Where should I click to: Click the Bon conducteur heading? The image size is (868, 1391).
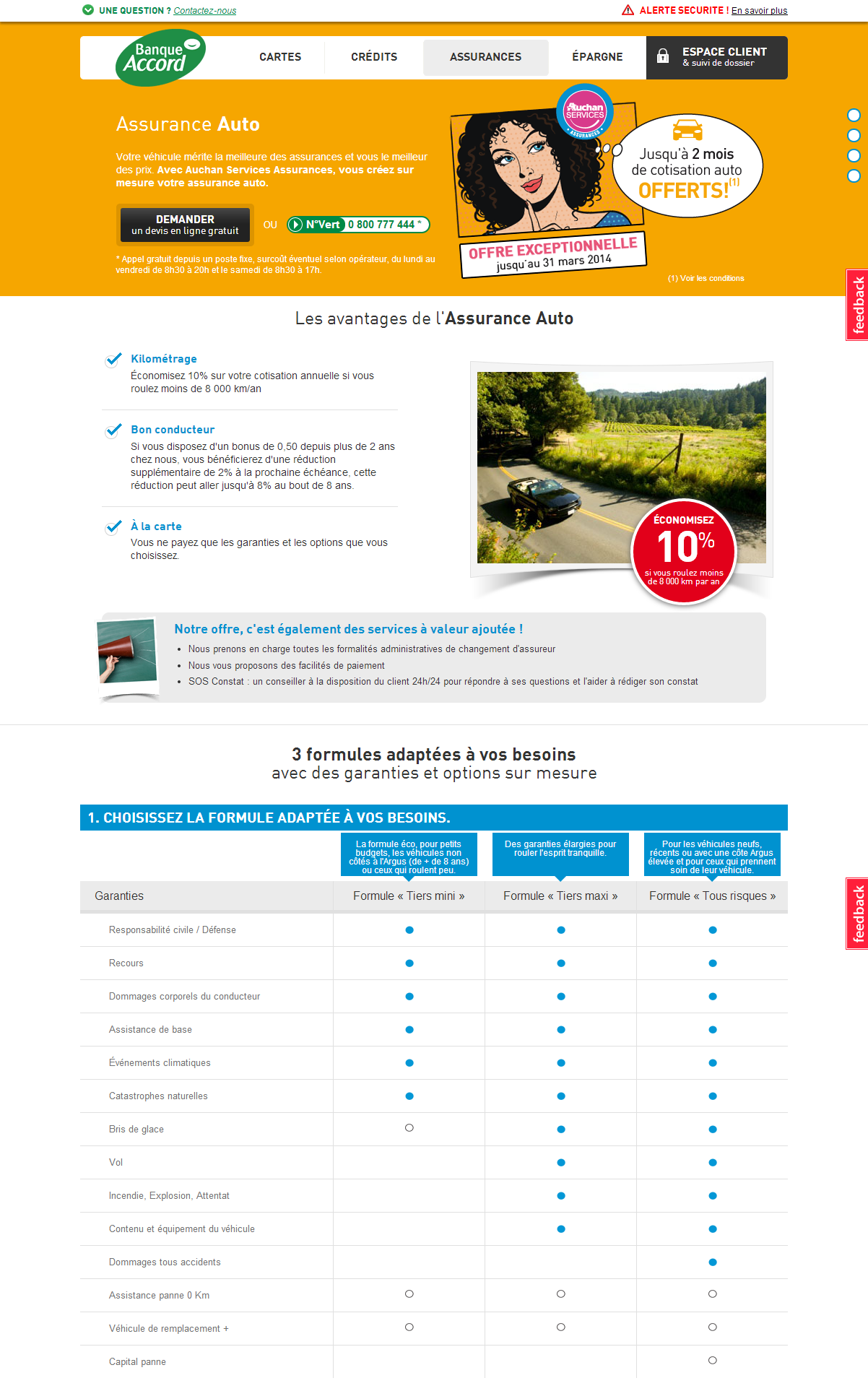tap(173, 430)
